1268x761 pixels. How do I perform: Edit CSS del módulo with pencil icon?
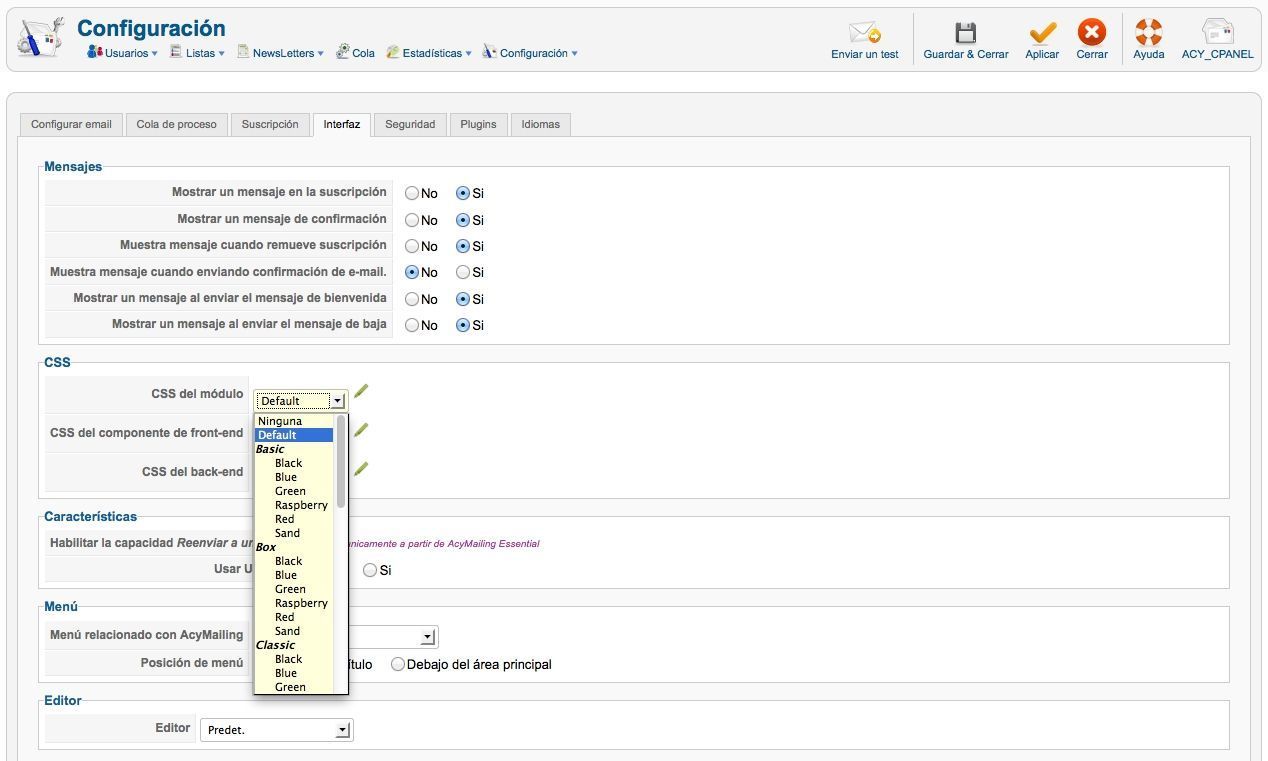click(x=361, y=391)
